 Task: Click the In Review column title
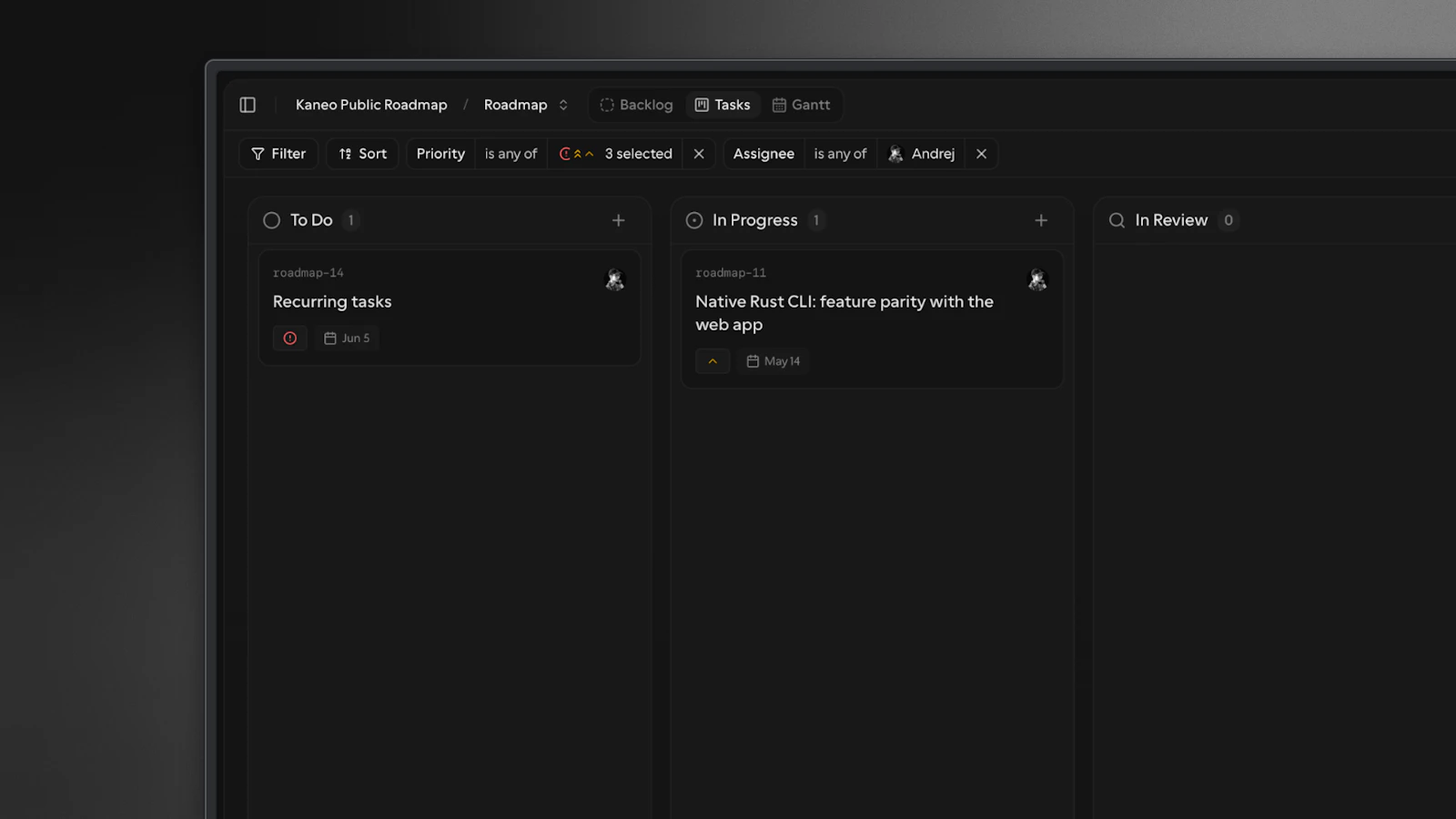tap(1171, 220)
